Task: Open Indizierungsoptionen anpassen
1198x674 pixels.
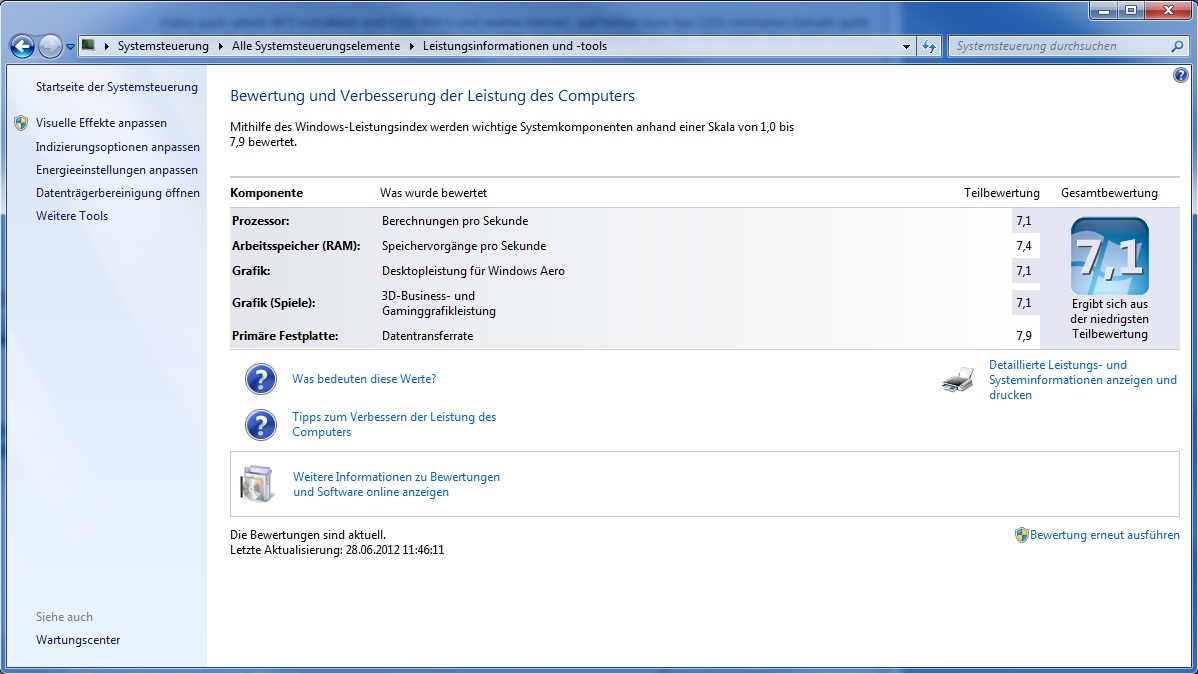Action: pos(118,147)
